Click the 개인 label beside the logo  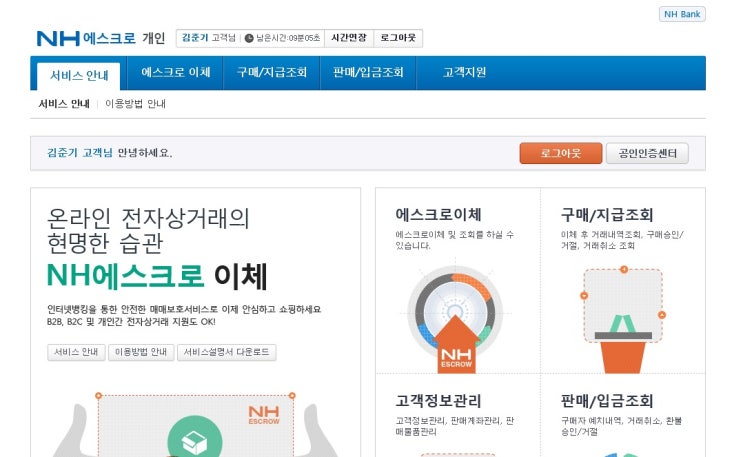pyautogui.click(x=154, y=38)
